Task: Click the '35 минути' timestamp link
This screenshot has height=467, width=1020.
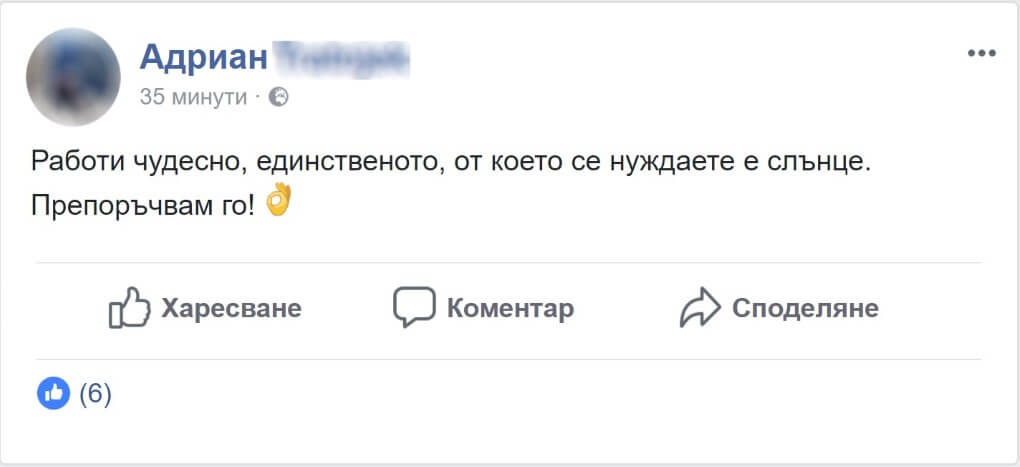Action: tap(193, 97)
